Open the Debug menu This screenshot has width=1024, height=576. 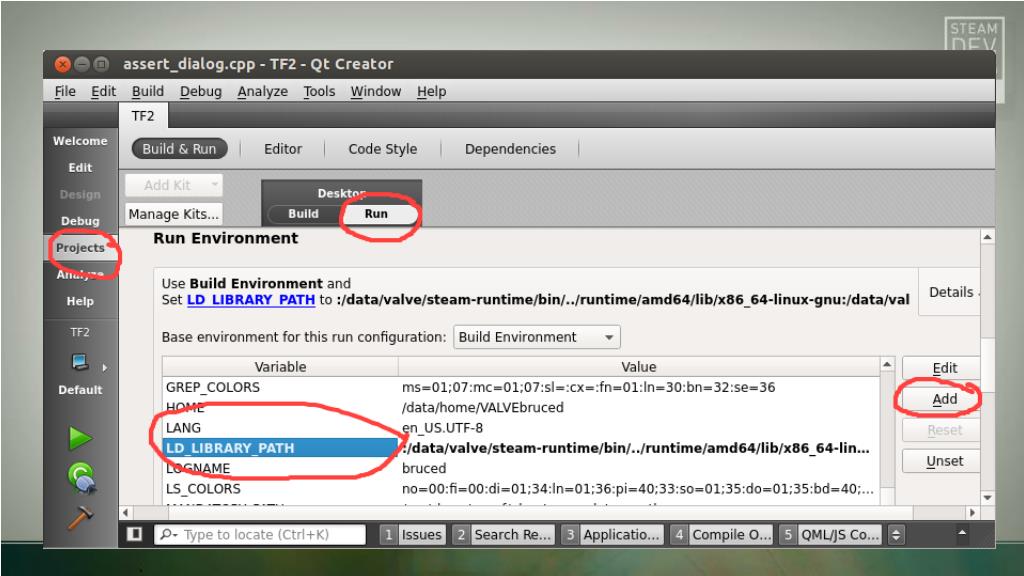pyautogui.click(x=200, y=91)
